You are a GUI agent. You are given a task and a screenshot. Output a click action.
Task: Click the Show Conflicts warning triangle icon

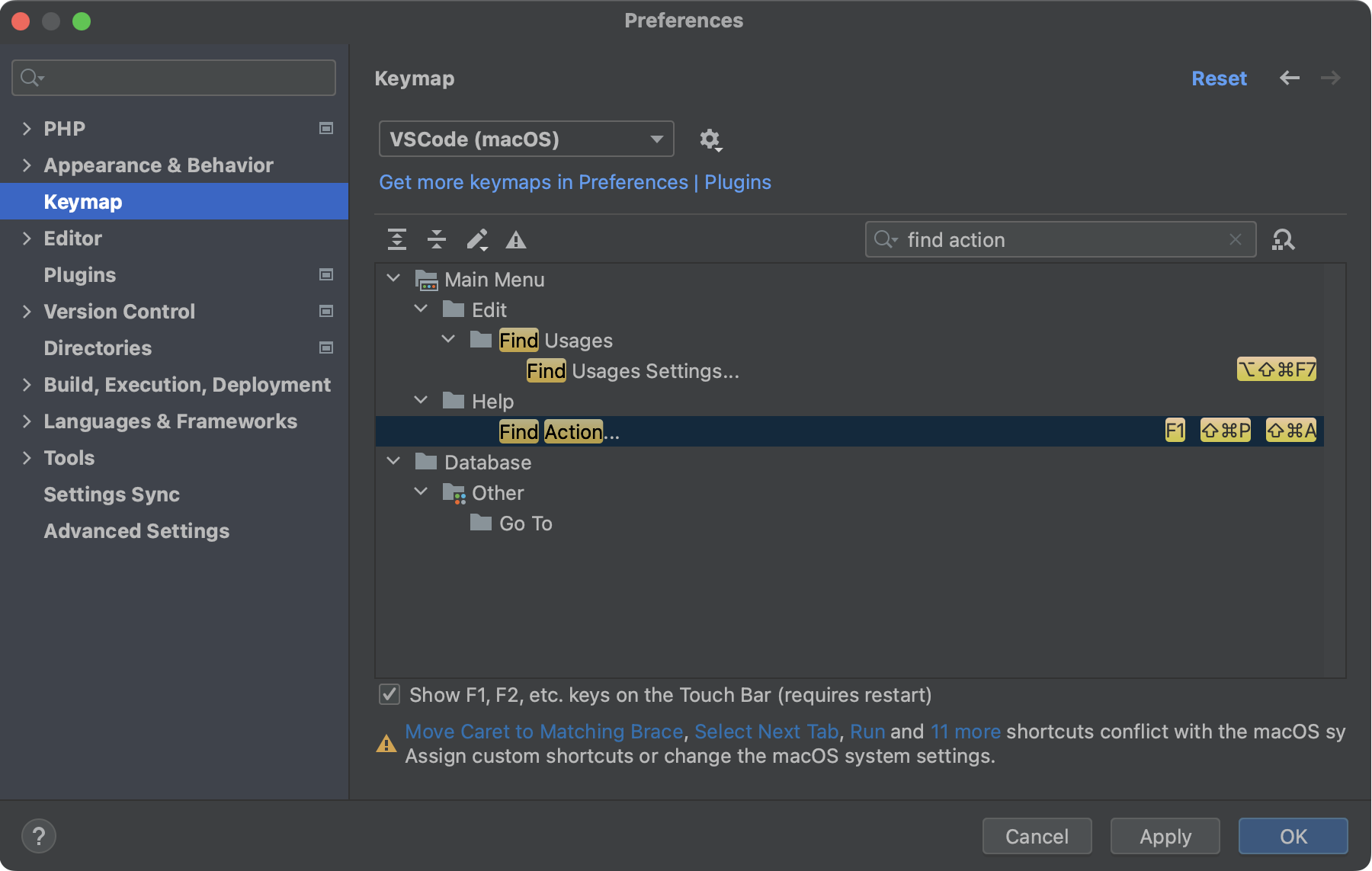516,241
